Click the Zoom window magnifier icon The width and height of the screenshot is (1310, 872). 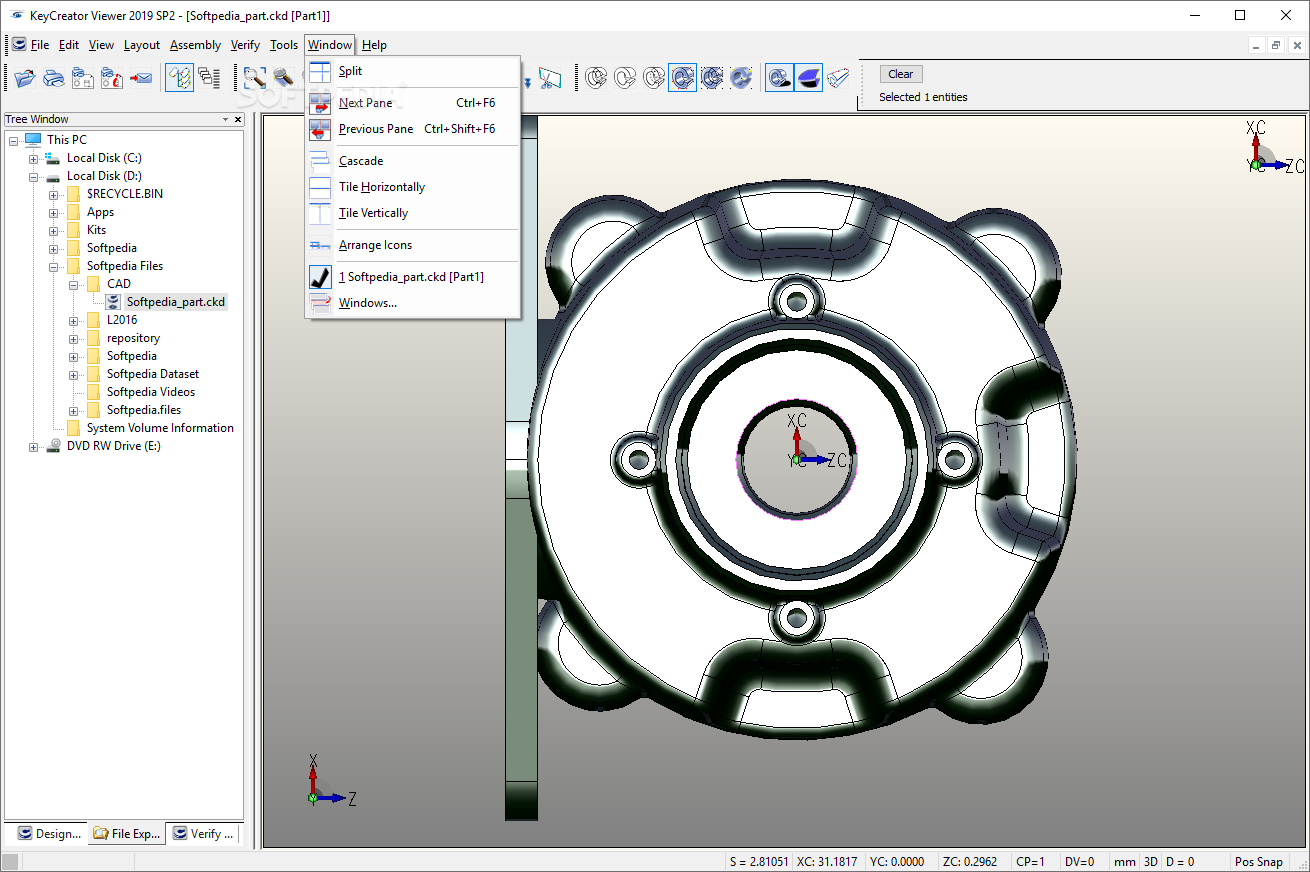click(x=255, y=77)
